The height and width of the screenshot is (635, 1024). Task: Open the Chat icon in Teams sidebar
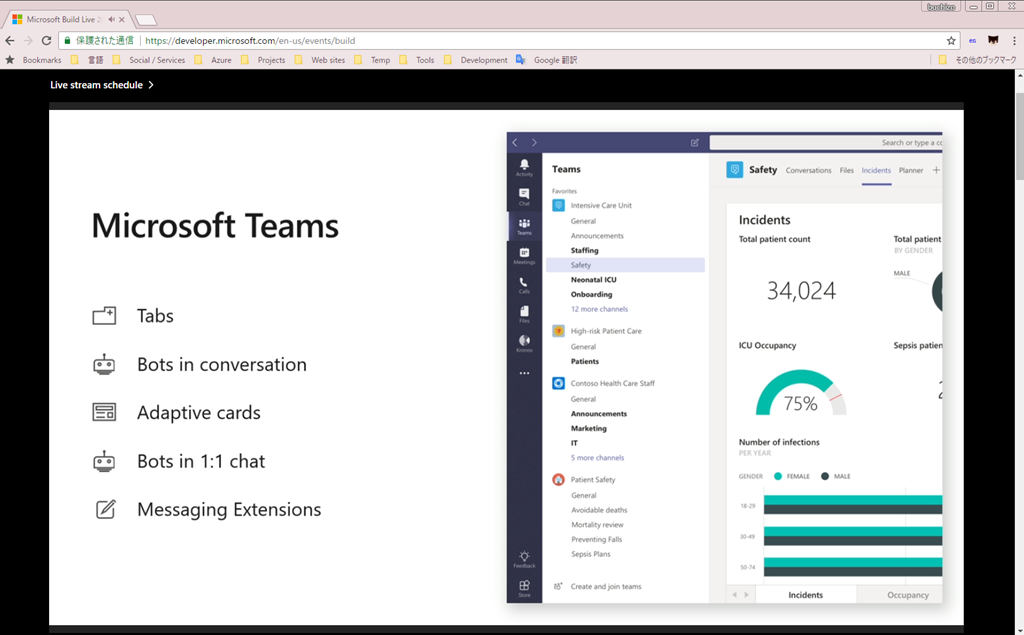(x=524, y=195)
